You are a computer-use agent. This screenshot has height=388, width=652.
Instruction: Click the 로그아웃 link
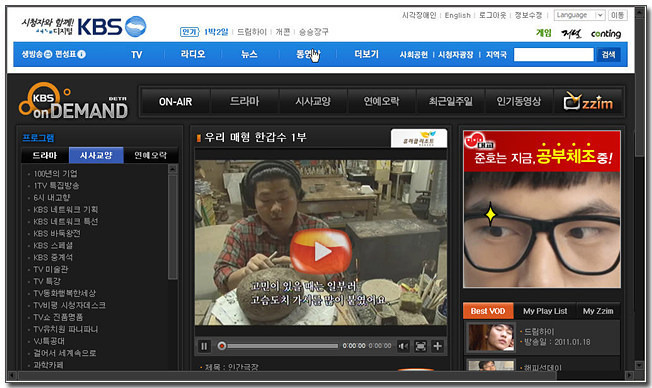[492, 15]
